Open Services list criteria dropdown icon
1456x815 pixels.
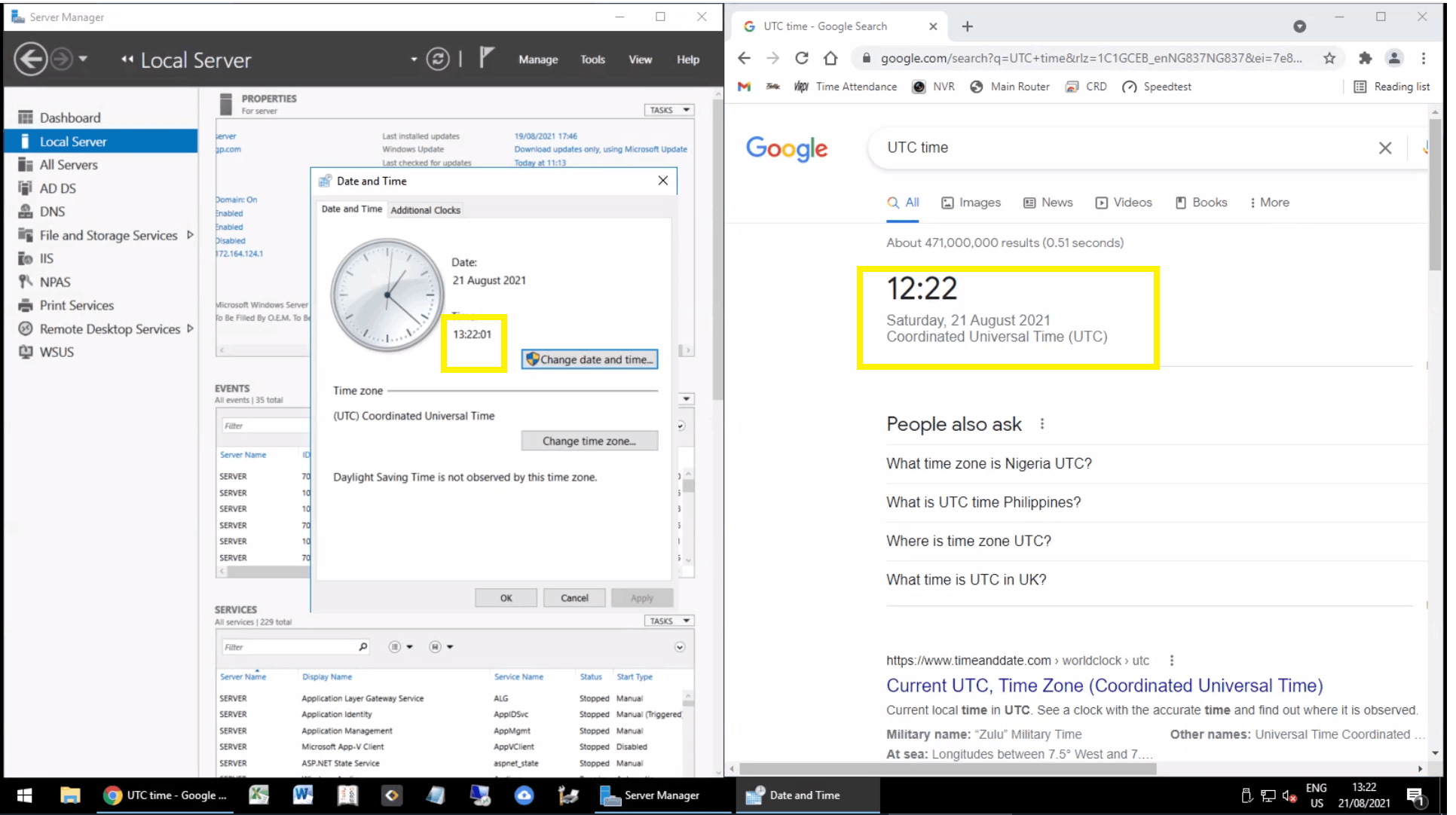(x=400, y=647)
